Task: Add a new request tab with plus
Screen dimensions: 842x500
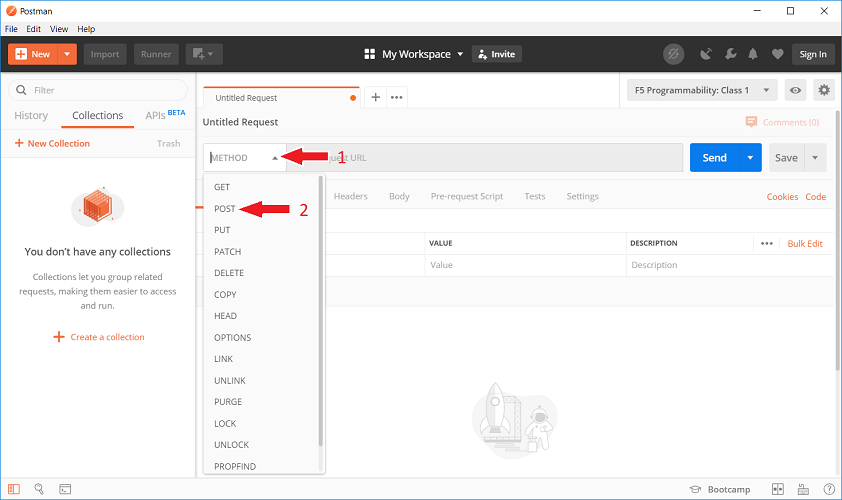Action: point(376,97)
